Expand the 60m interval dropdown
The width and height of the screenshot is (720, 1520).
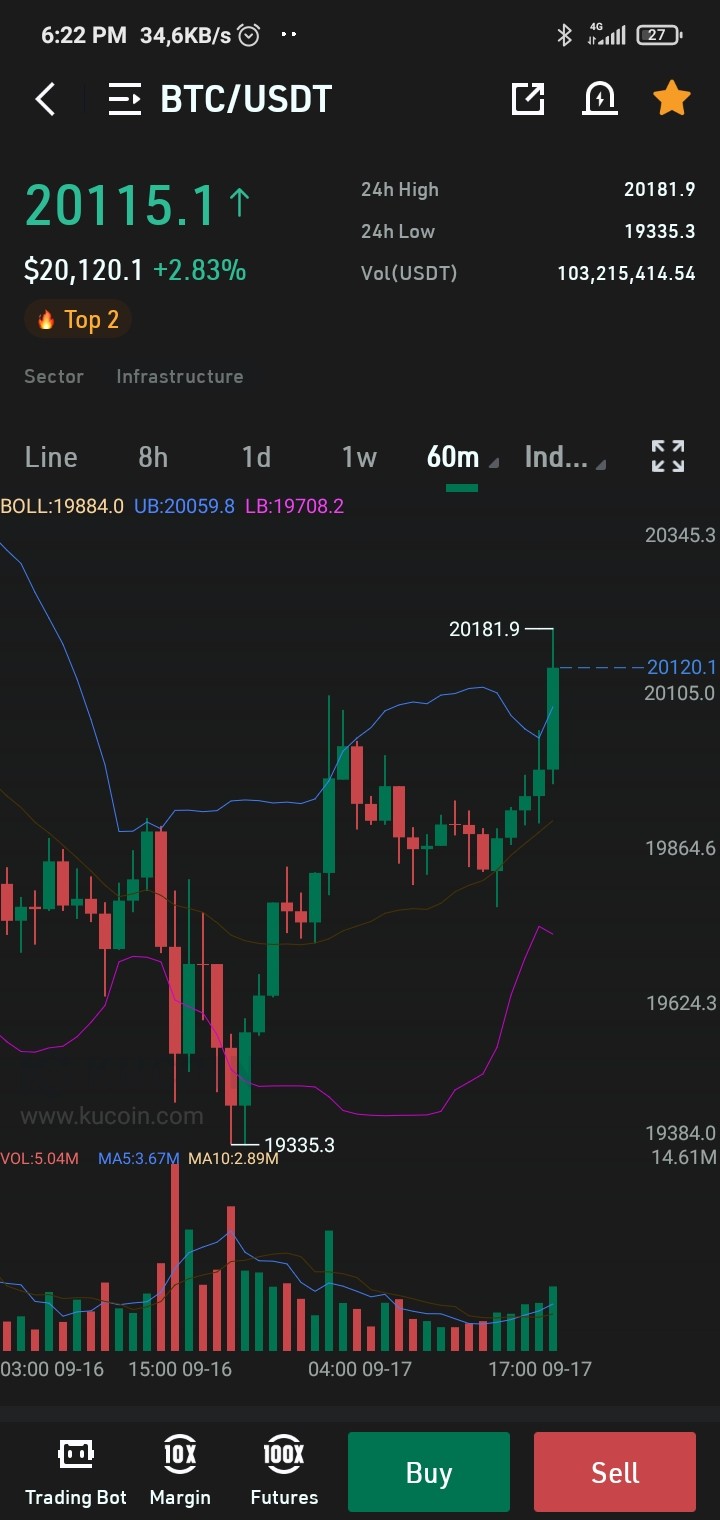coord(462,457)
